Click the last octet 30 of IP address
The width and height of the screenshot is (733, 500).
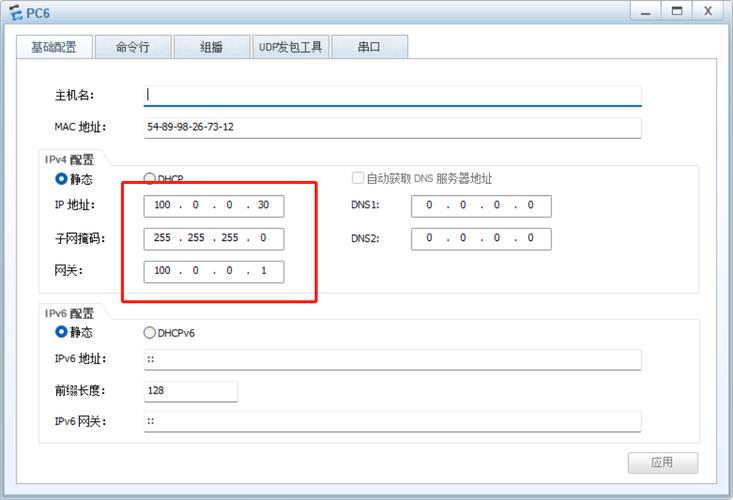click(263, 205)
